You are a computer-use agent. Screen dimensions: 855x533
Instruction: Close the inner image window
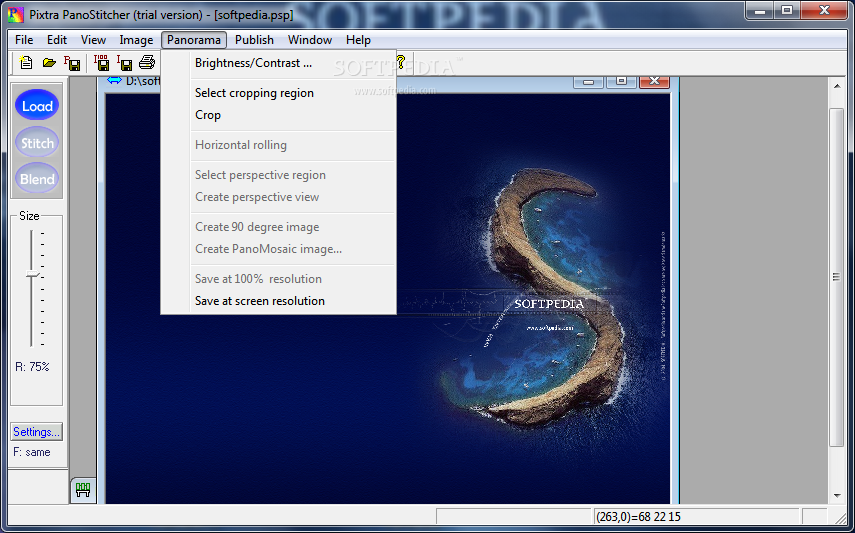coord(654,81)
